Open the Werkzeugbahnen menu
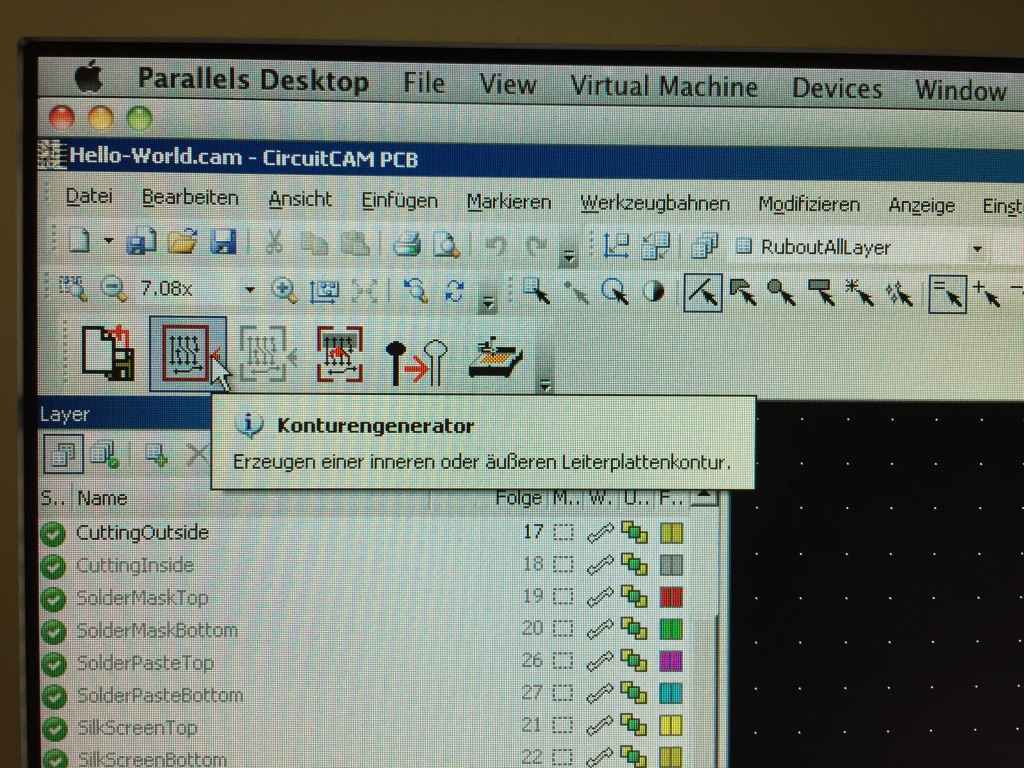Screen dimensions: 1024x768 (x=655, y=204)
